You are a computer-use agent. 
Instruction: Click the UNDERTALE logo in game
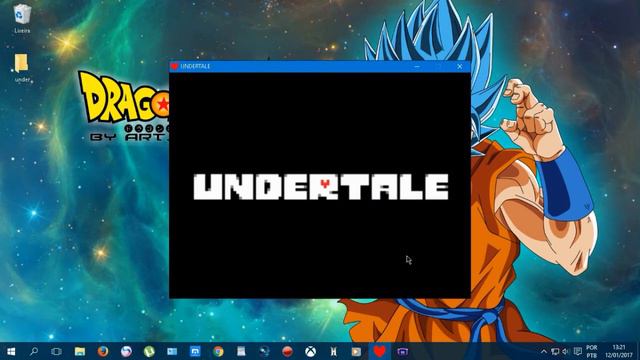click(x=321, y=187)
